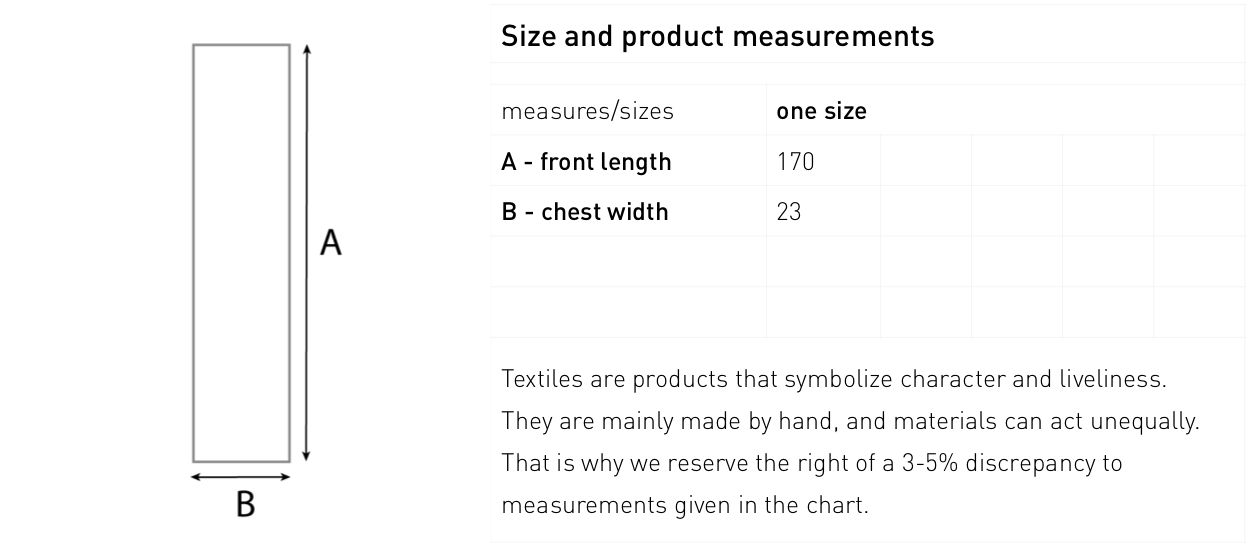1250x547 pixels.
Task: Click the letter A in the diagram
Action: [x=331, y=242]
